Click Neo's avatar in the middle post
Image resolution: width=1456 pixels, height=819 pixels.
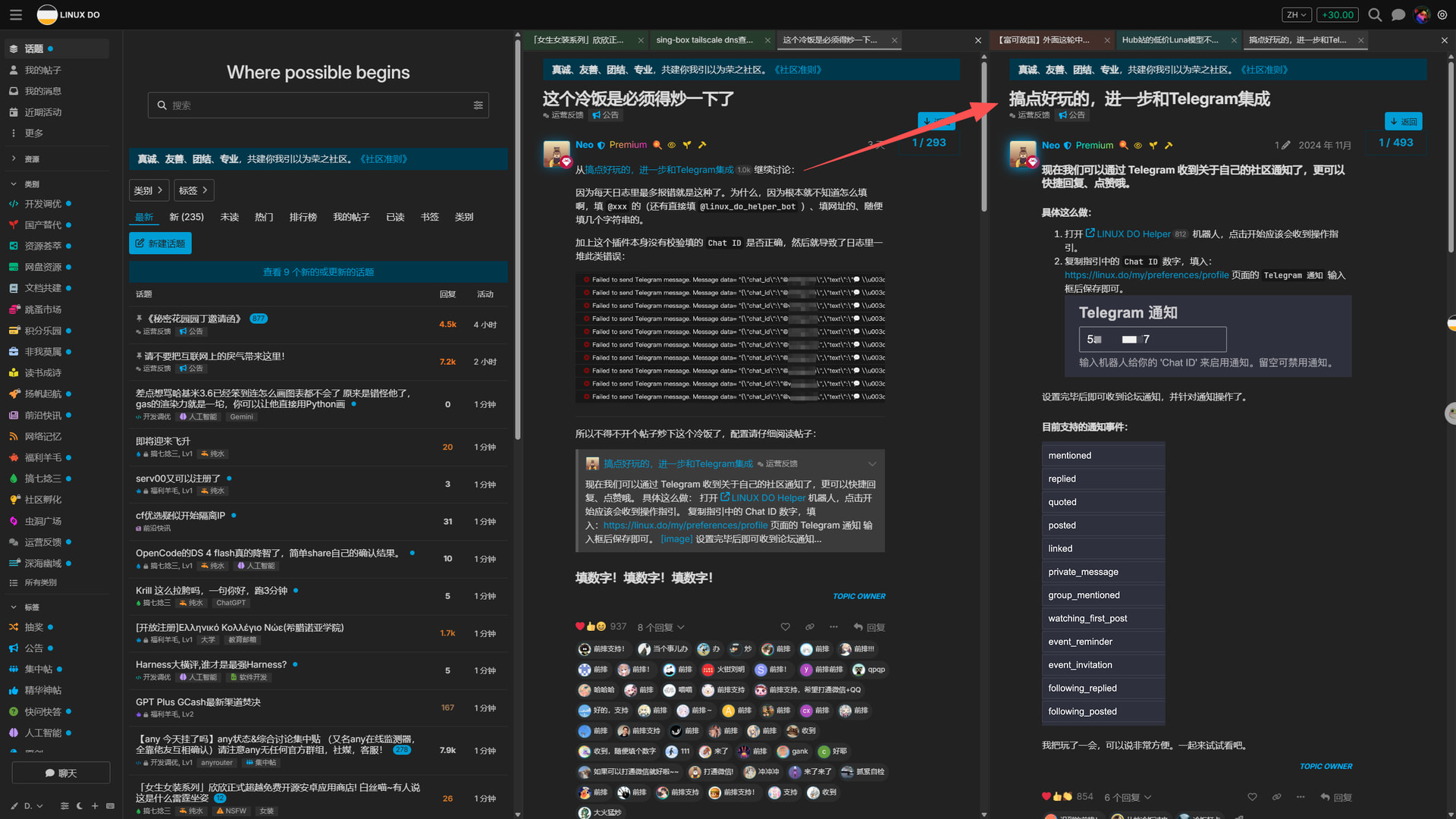coord(557,153)
